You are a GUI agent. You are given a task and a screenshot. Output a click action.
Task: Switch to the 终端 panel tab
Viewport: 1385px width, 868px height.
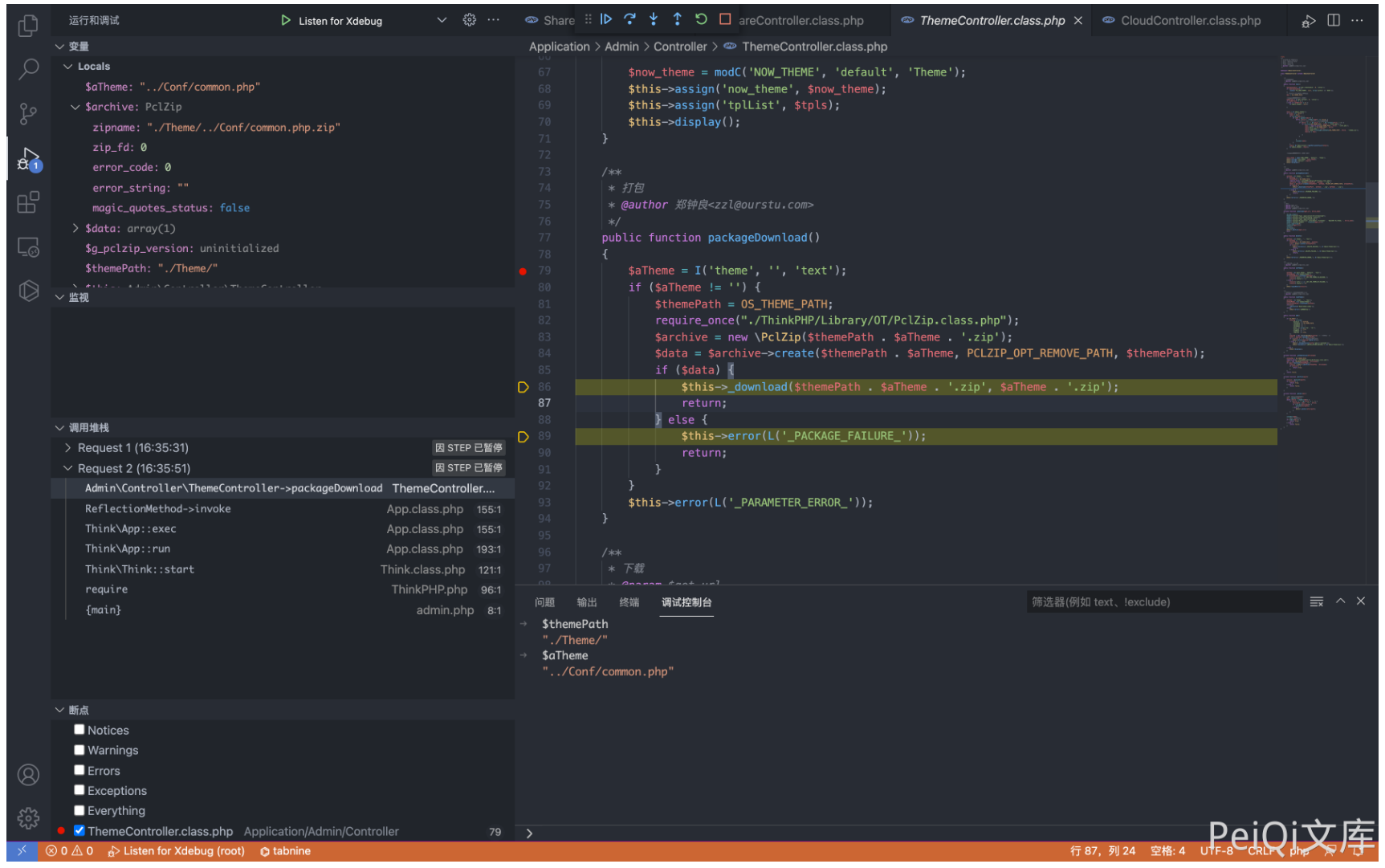629,602
